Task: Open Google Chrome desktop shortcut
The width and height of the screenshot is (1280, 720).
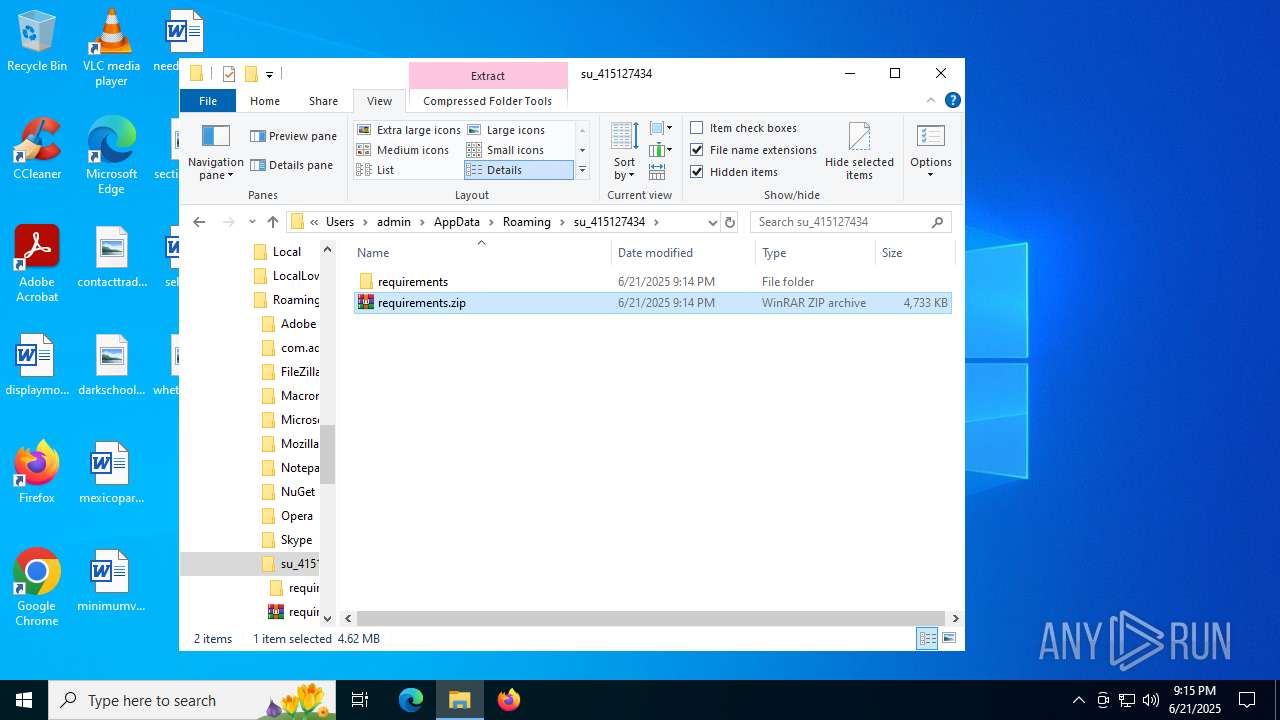Action: [37, 588]
